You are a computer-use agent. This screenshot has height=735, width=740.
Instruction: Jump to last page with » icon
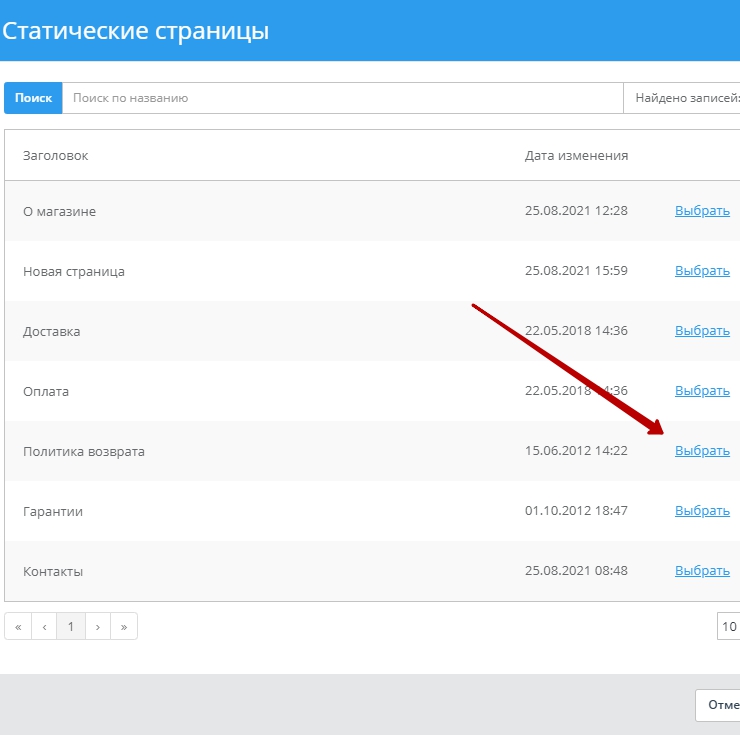click(x=124, y=627)
